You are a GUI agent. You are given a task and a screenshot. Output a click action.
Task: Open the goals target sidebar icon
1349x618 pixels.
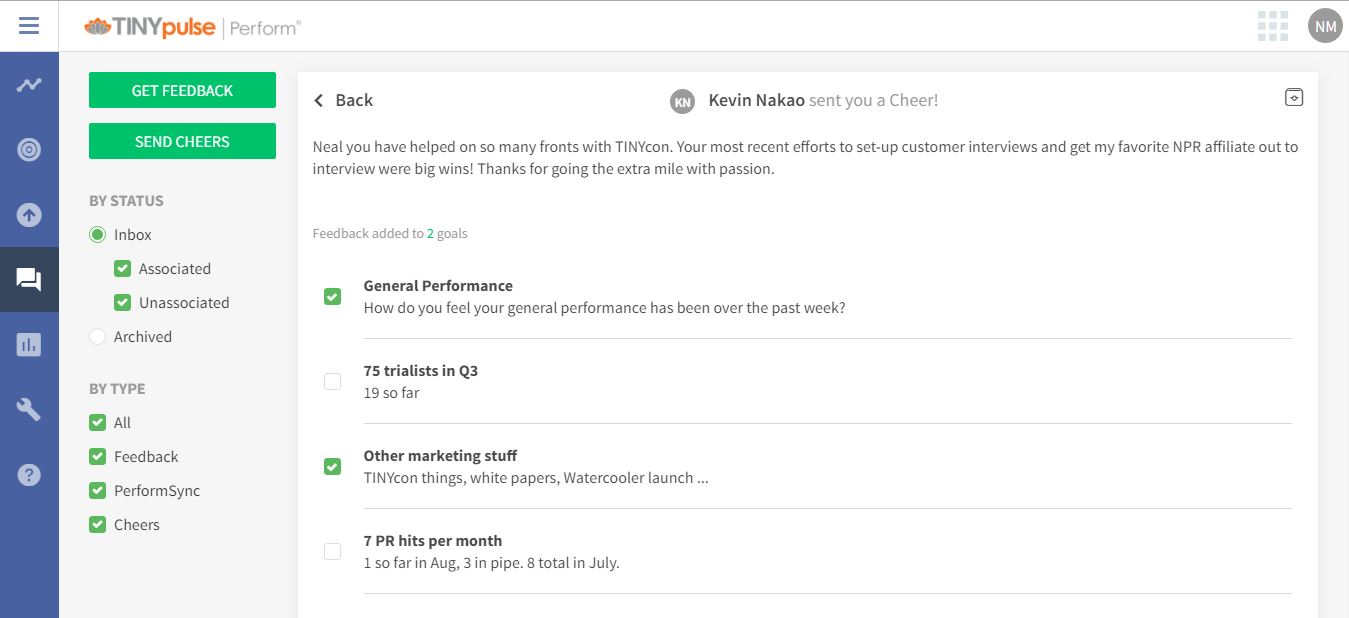(x=29, y=150)
